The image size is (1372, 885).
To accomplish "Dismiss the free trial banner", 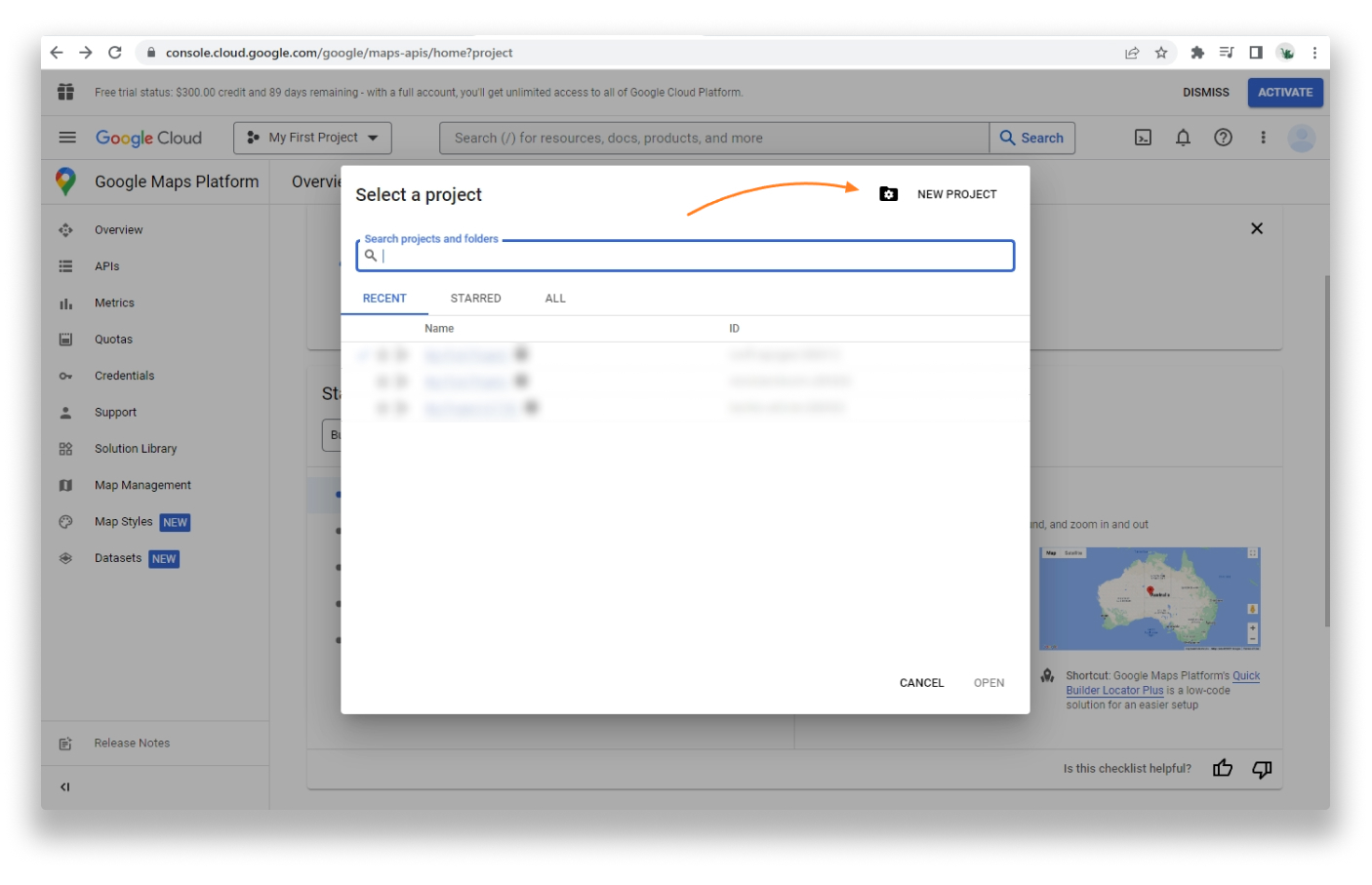I will 1206,93.
